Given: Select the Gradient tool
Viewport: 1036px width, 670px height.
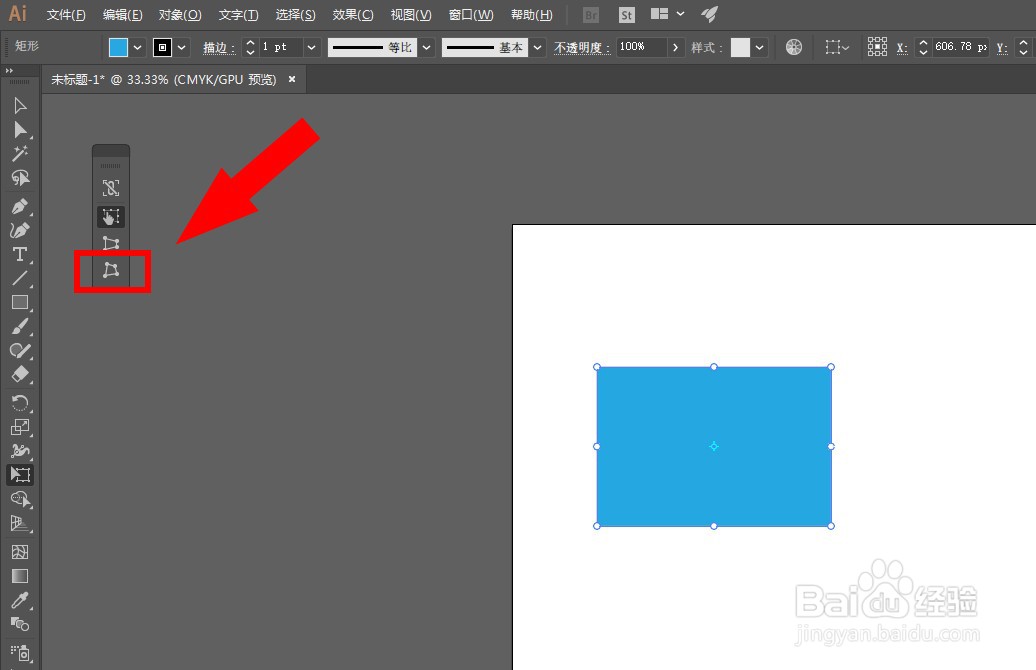Looking at the screenshot, I should (20, 576).
